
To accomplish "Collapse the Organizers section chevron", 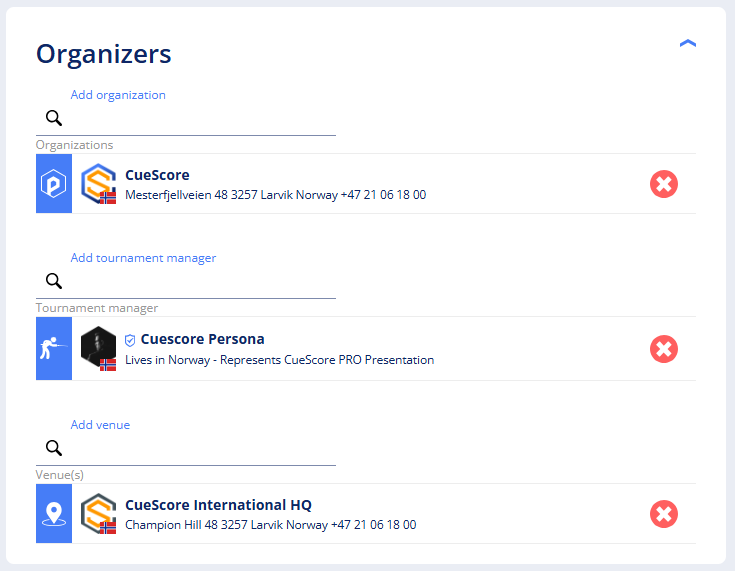I will [x=688, y=44].
